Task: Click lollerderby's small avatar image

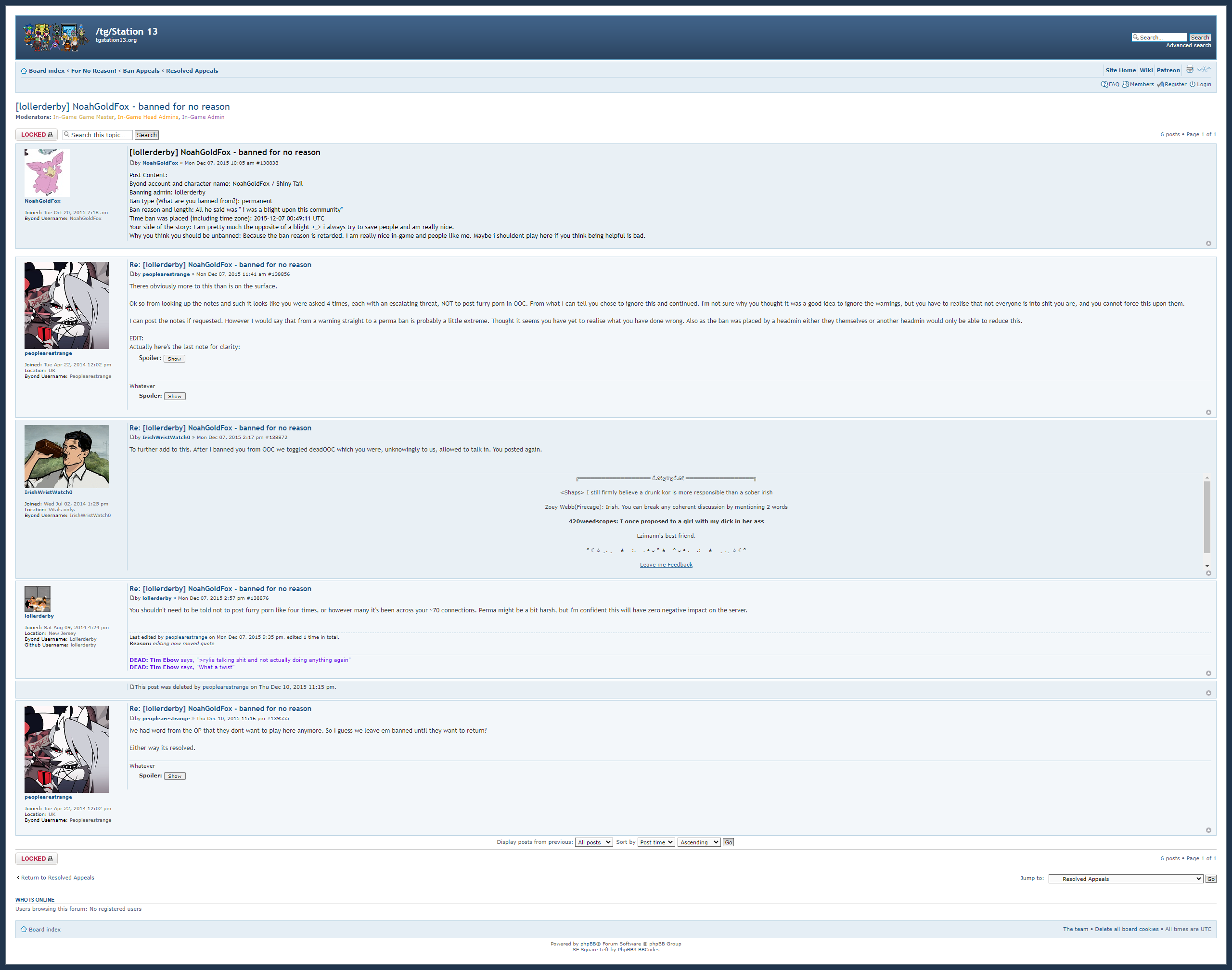Action: tap(38, 598)
